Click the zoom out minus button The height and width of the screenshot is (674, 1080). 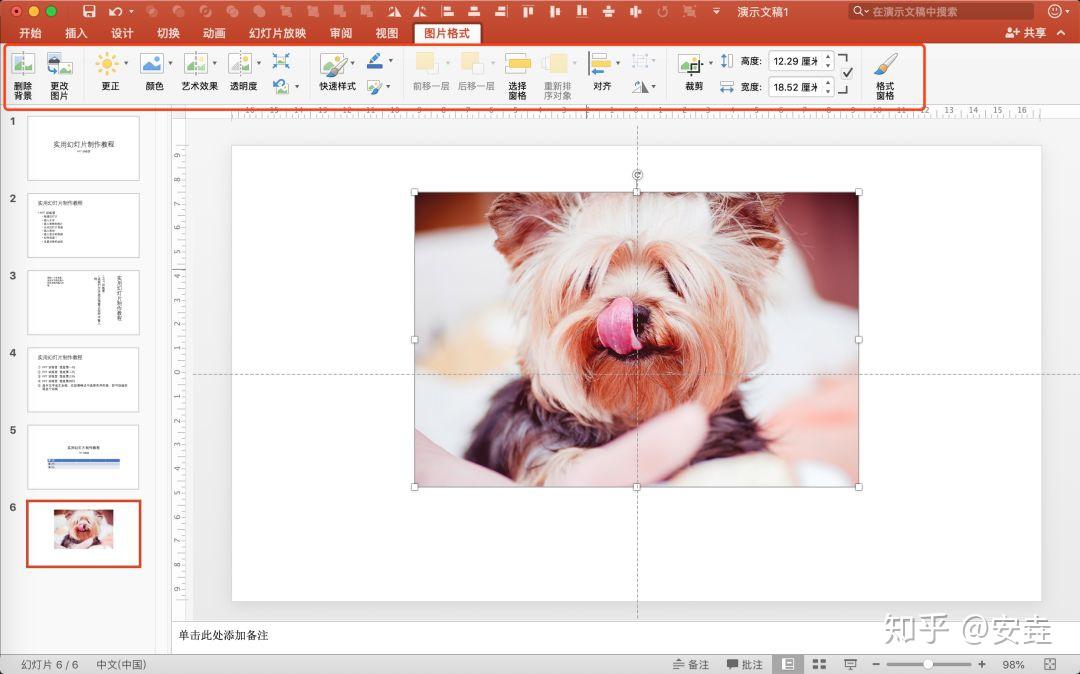876,664
